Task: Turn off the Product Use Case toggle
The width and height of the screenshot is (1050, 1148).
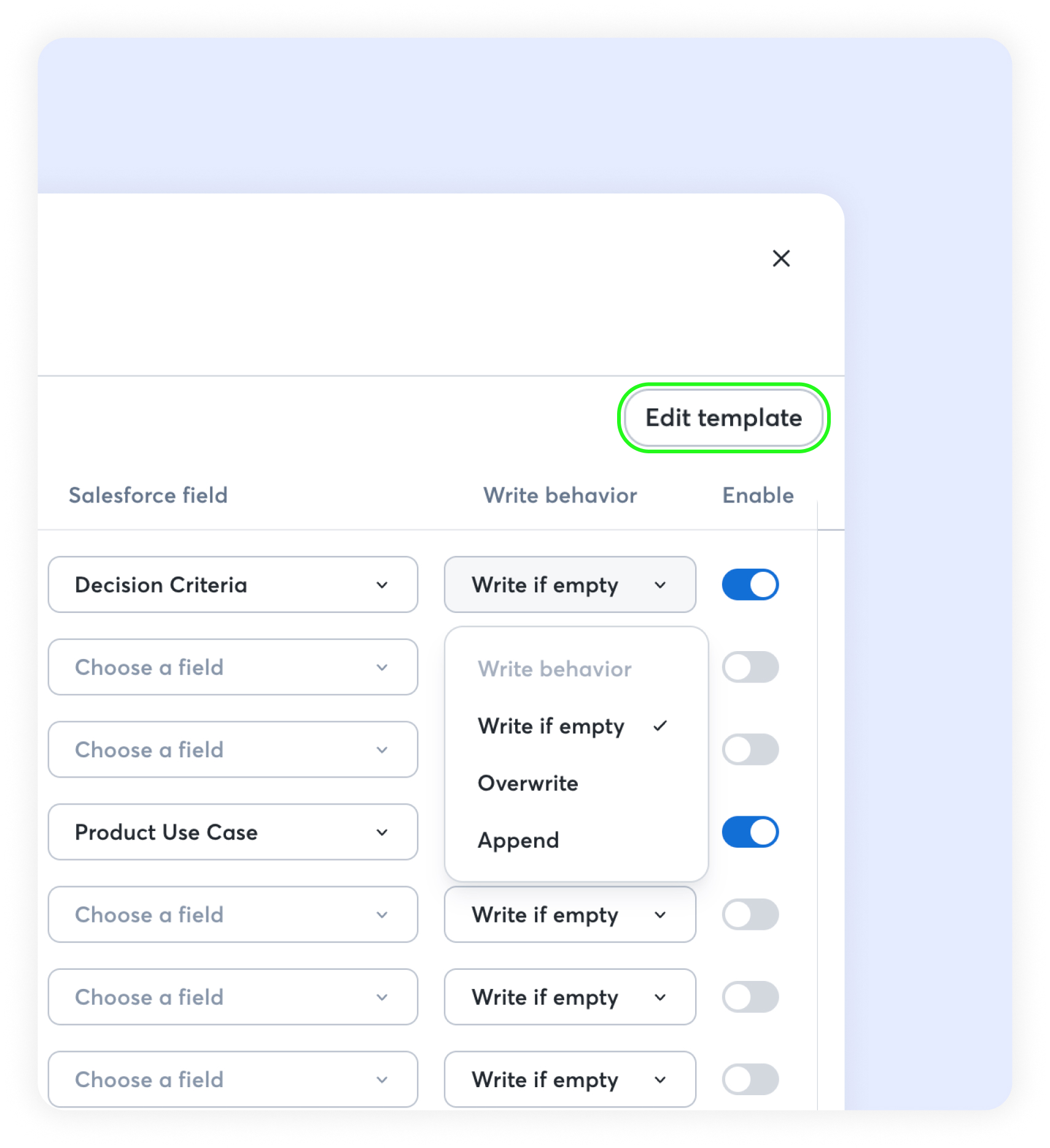Action: point(750,832)
